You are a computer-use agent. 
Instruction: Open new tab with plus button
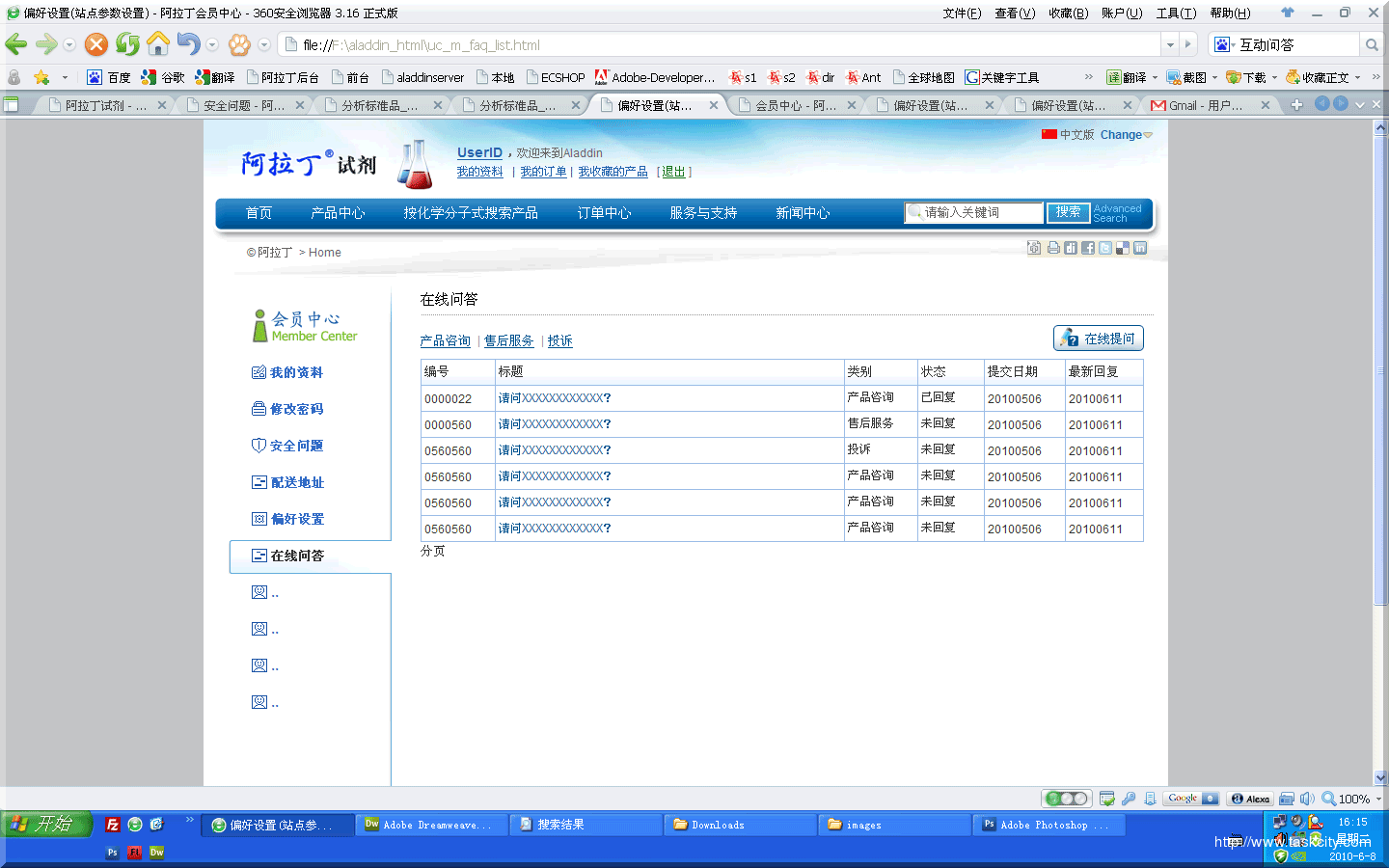(x=1296, y=105)
